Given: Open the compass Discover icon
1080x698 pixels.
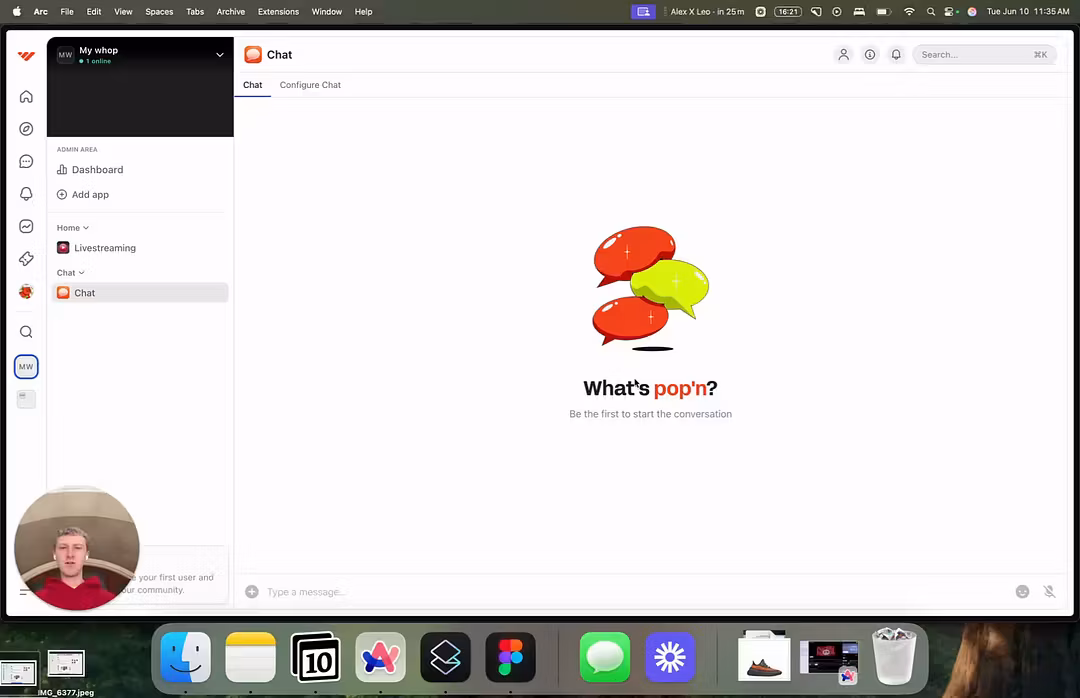Looking at the screenshot, I should [26, 129].
